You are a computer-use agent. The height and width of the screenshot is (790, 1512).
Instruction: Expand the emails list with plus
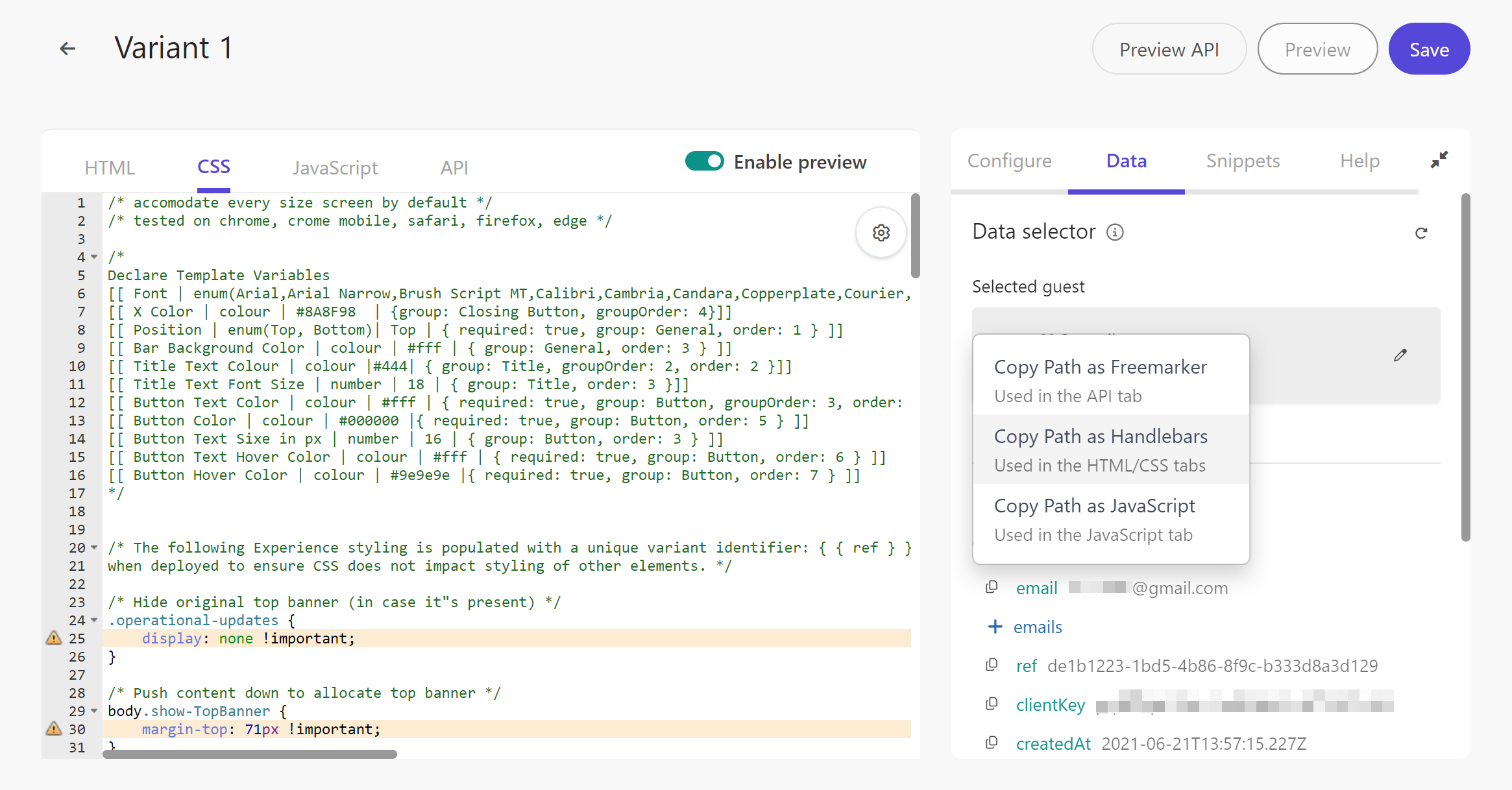(x=994, y=627)
